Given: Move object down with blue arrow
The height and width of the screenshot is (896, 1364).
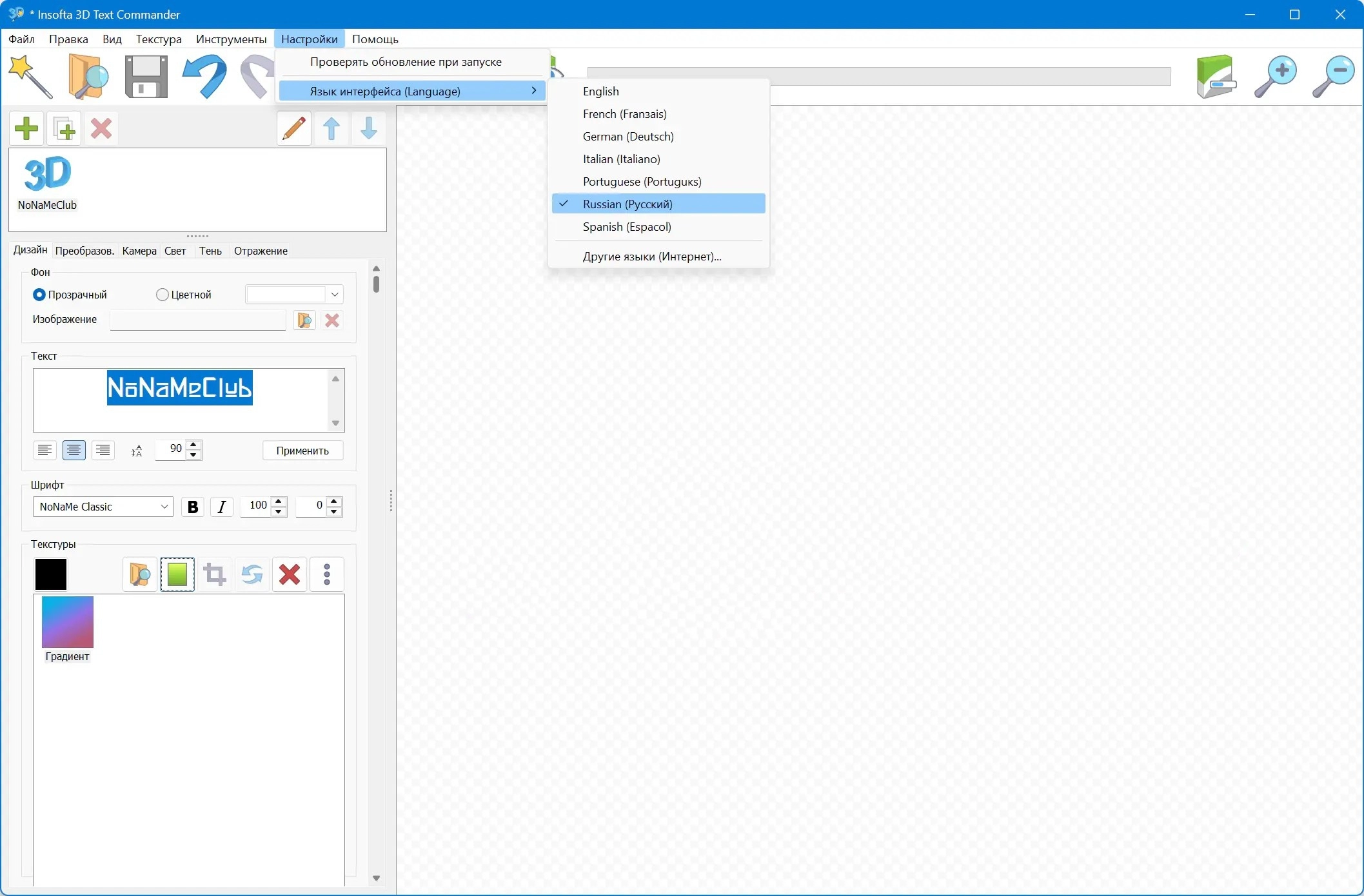Looking at the screenshot, I should coord(369,128).
